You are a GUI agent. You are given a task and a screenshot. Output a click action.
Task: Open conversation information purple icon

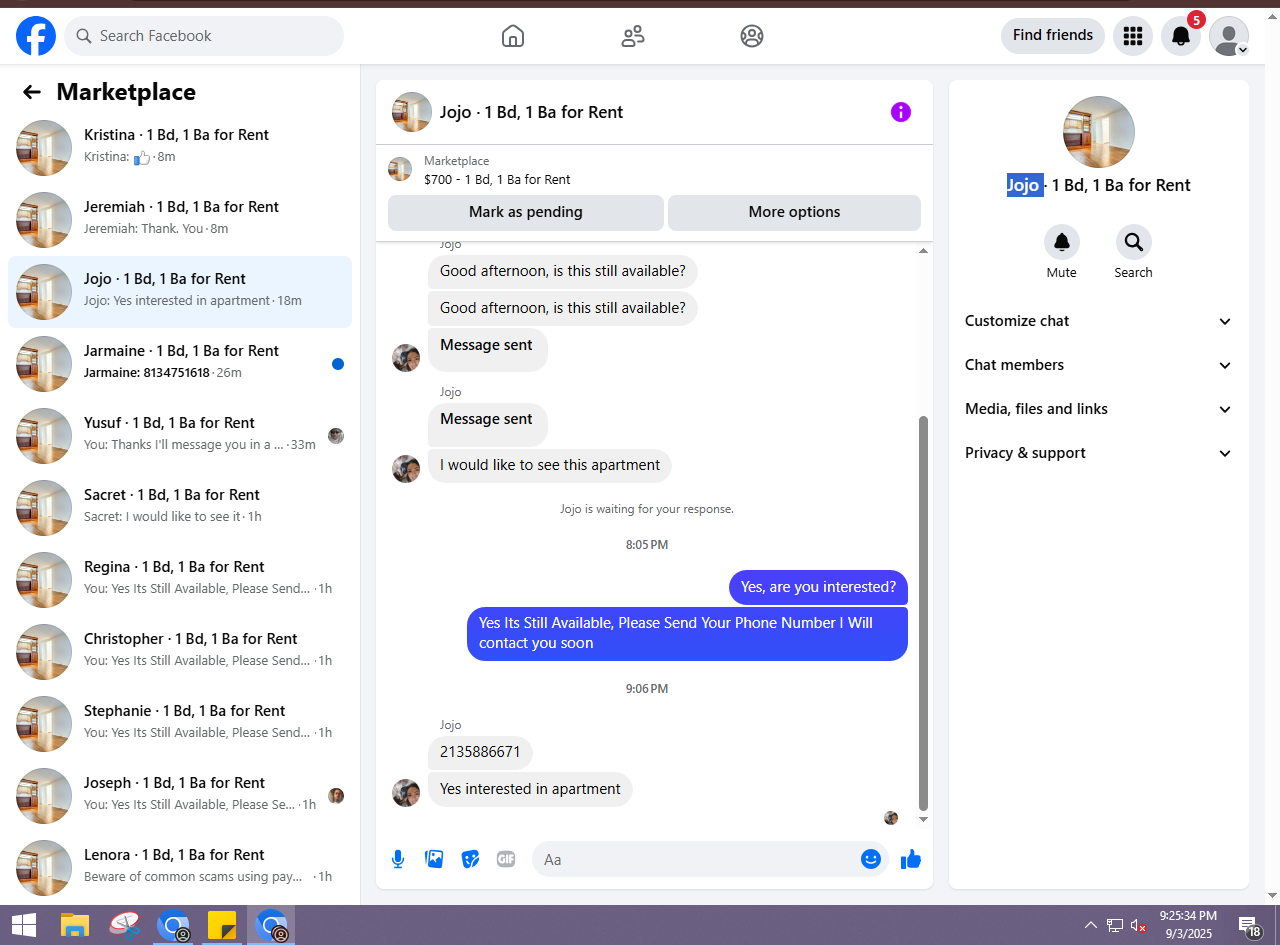(x=901, y=112)
